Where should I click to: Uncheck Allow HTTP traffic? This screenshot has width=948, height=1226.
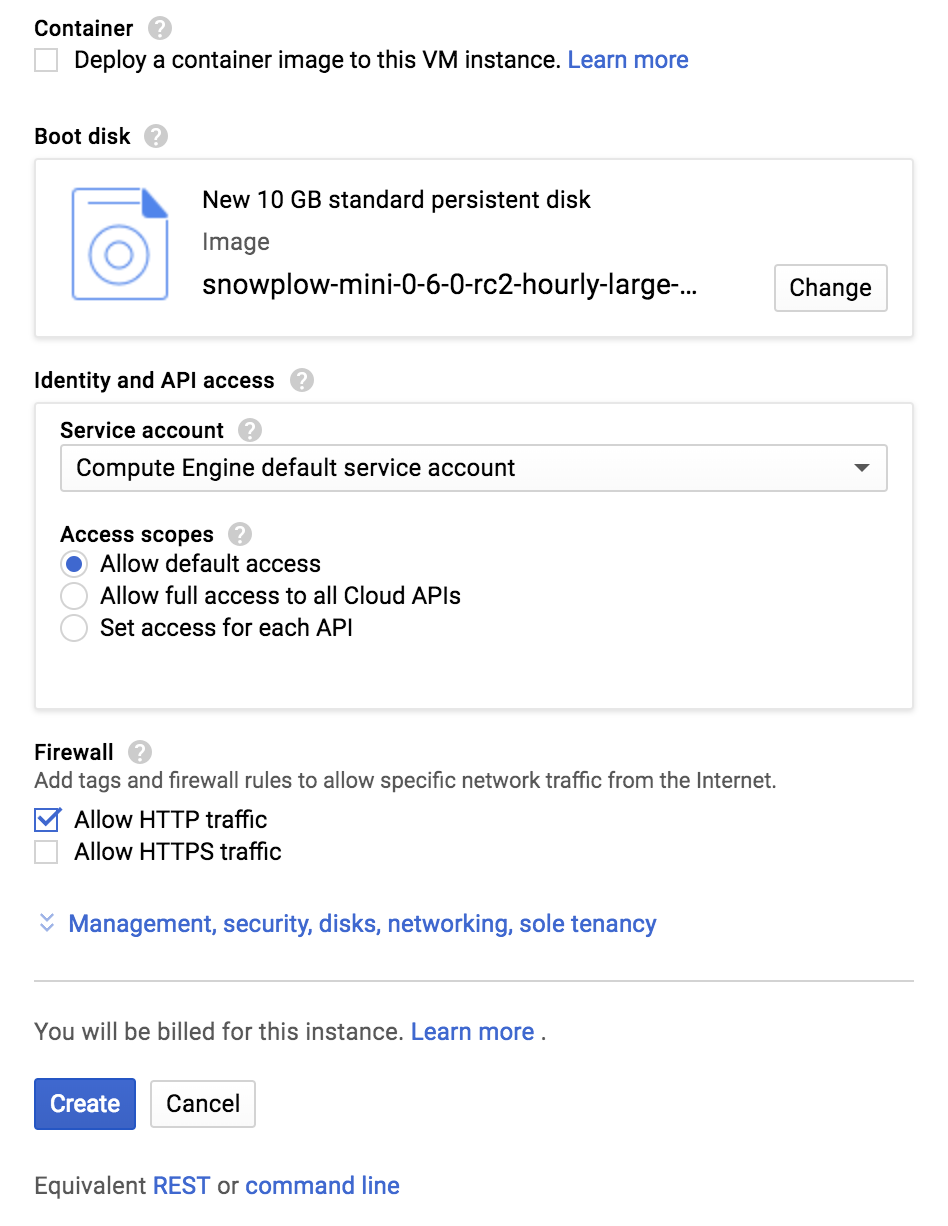tap(47, 820)
